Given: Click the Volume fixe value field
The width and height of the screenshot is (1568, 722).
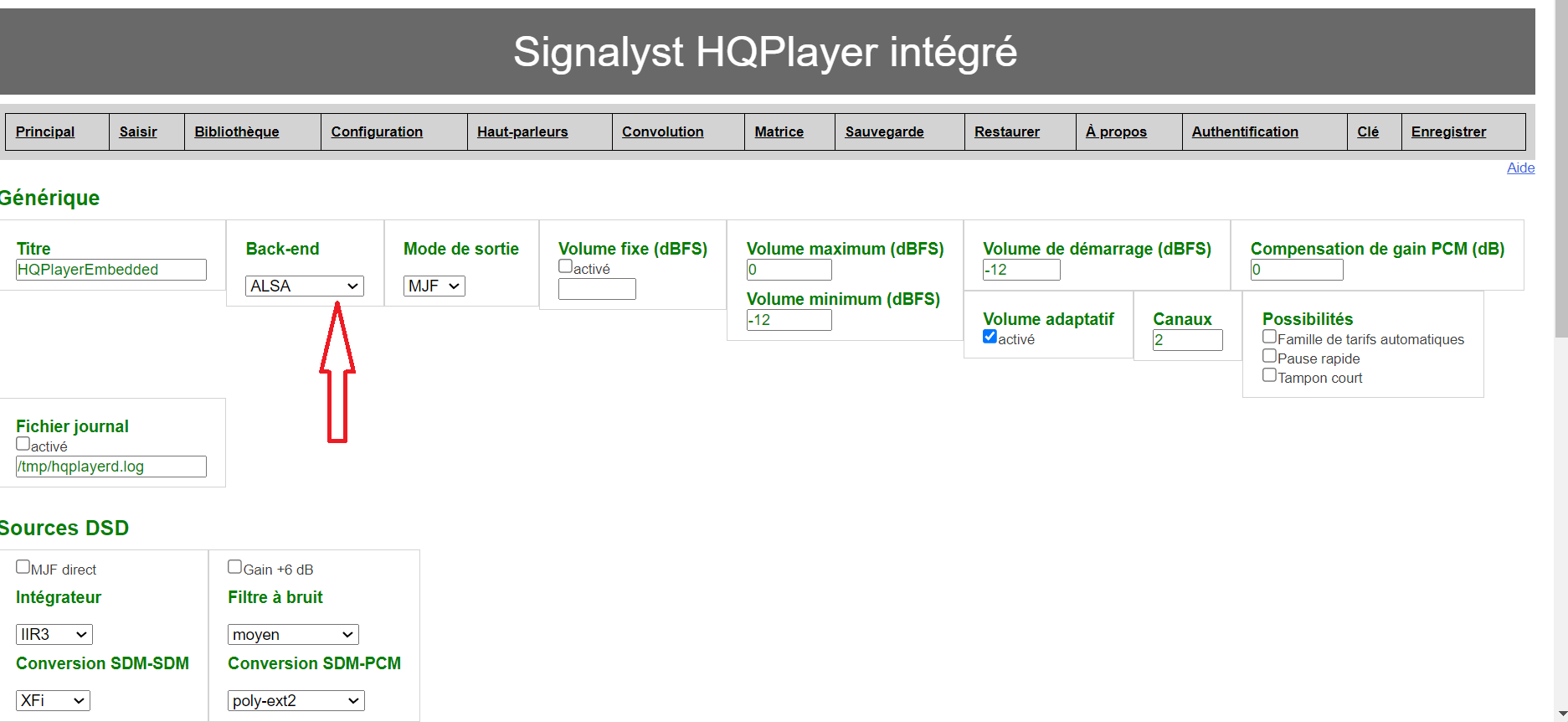Looking at the screenshot, I should (x=597, y=289).
